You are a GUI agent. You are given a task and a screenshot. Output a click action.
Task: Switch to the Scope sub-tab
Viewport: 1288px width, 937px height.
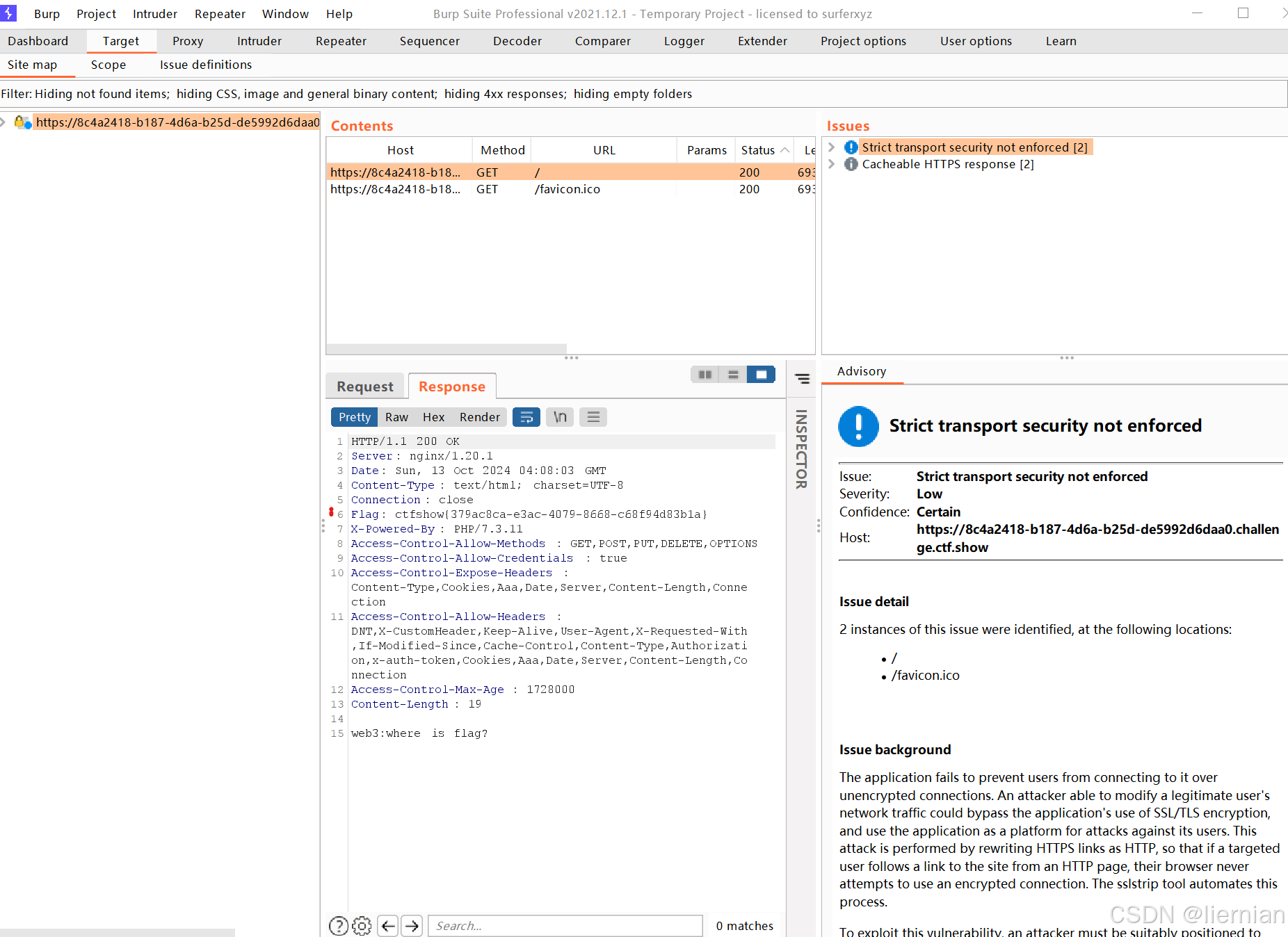(108, 65)
